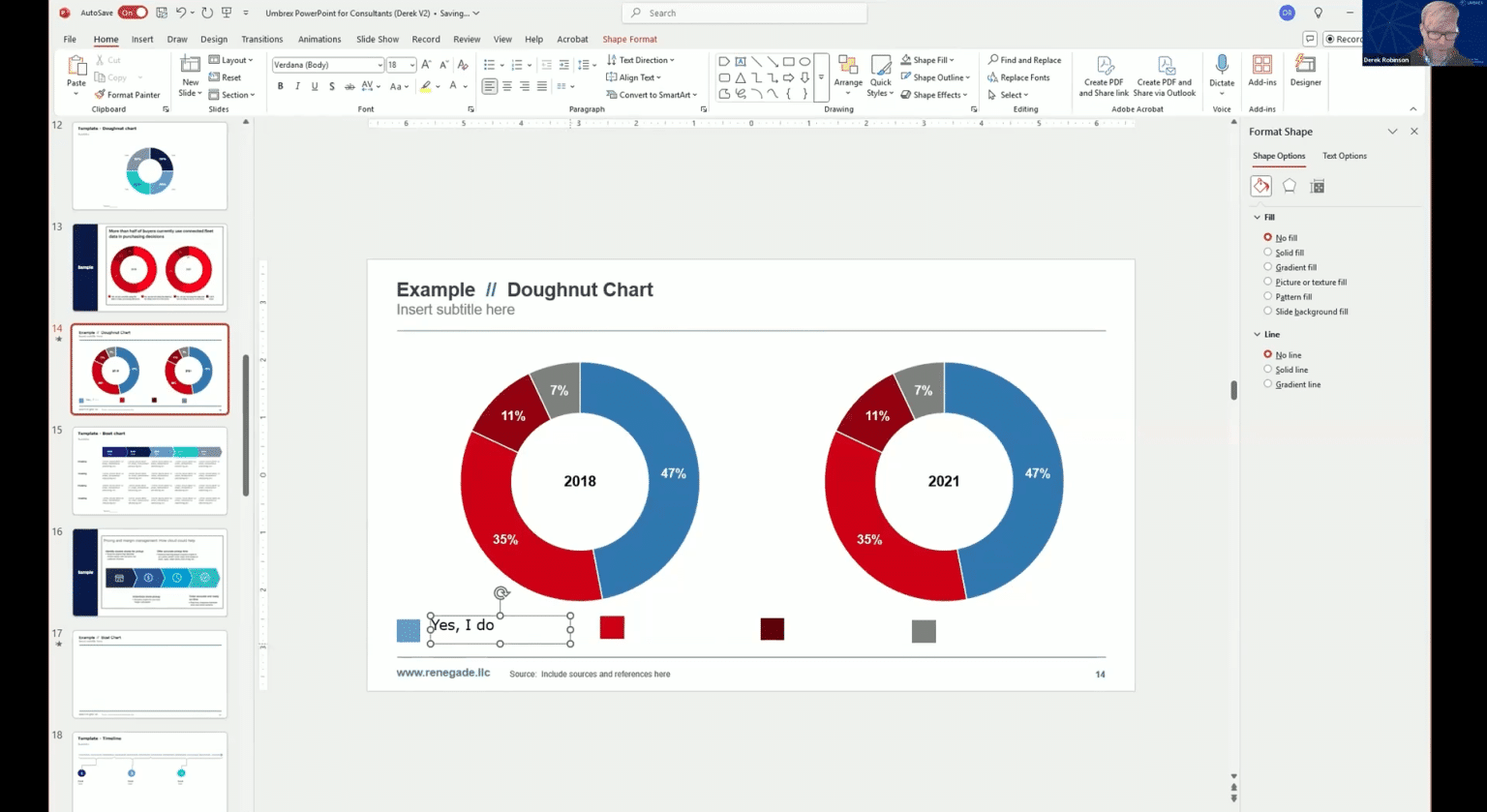Select the Gradient fill radio button
Image resolution: width=1487 pixels, height=812 pixels.
(x=1268, y=267)
